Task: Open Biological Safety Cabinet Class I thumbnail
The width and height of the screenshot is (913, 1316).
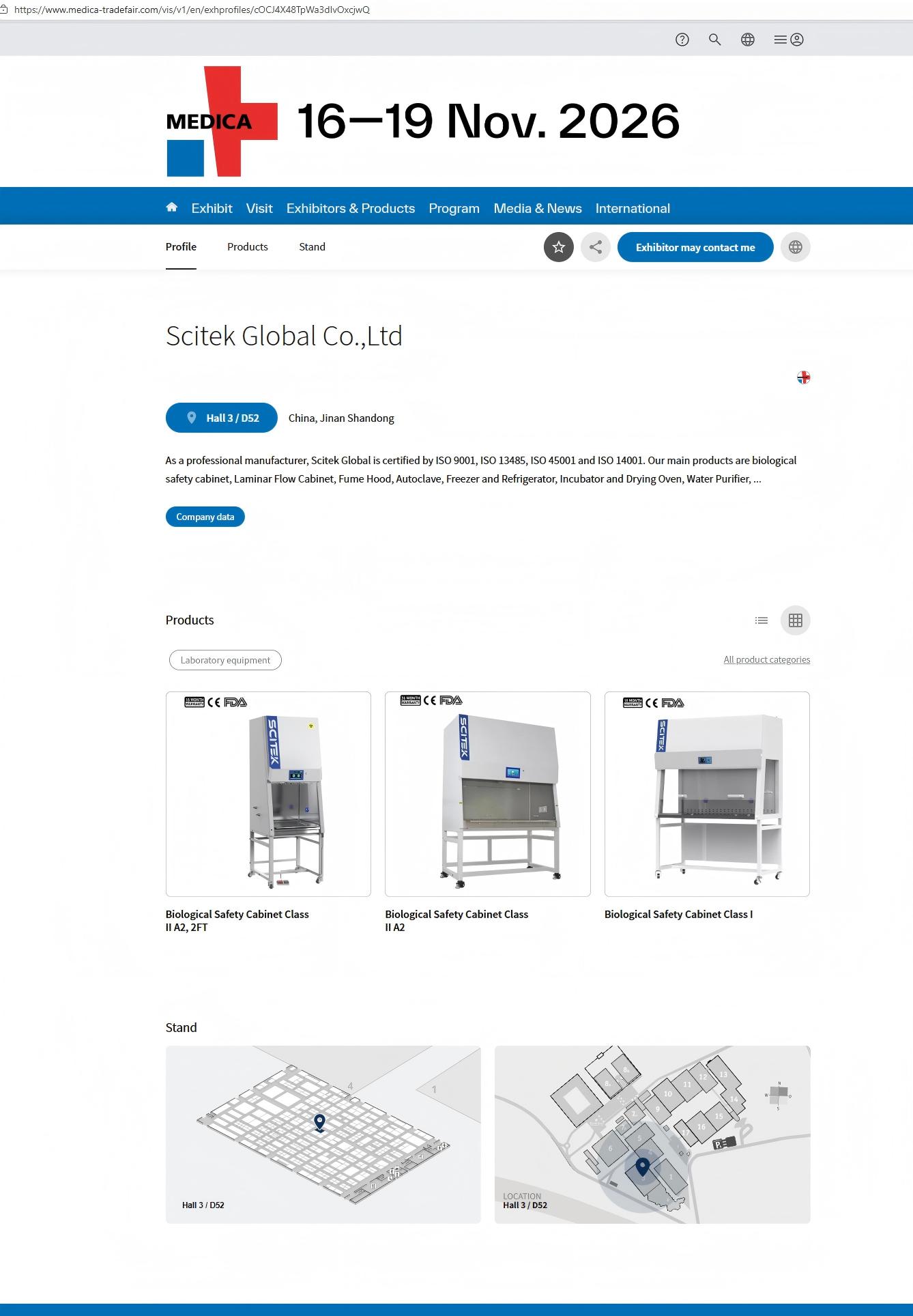Action: tap(706, 794)
